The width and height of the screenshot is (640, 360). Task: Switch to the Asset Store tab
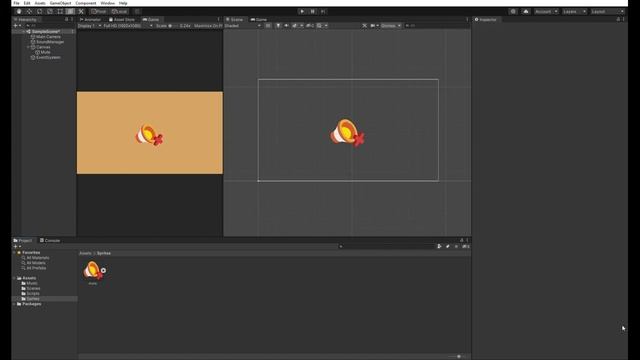(x=122, y=20)
